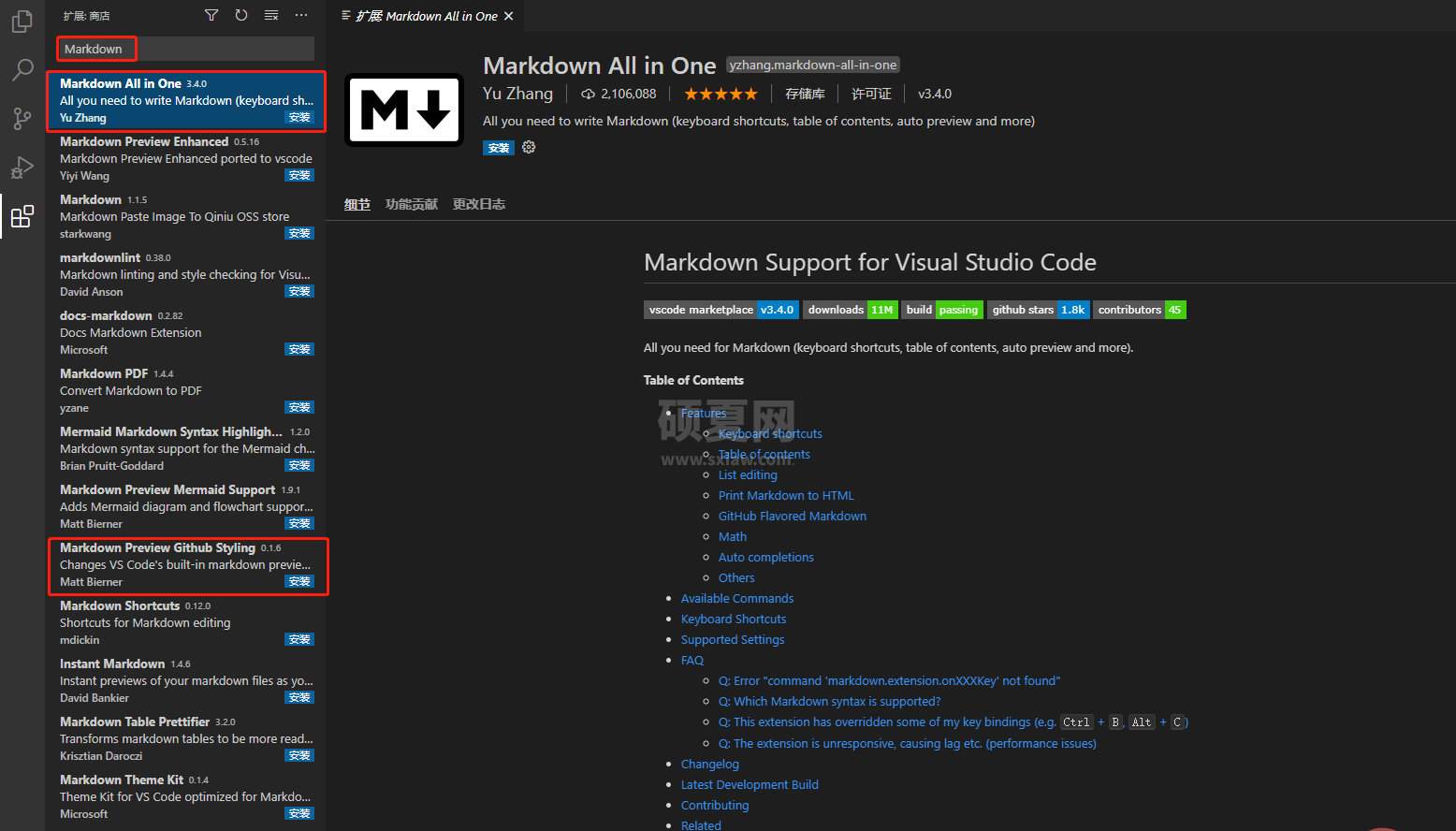Open the Search view in activity bar
Image resolution: width=1456 pixels, height=831 pixels.
[22, 69]
